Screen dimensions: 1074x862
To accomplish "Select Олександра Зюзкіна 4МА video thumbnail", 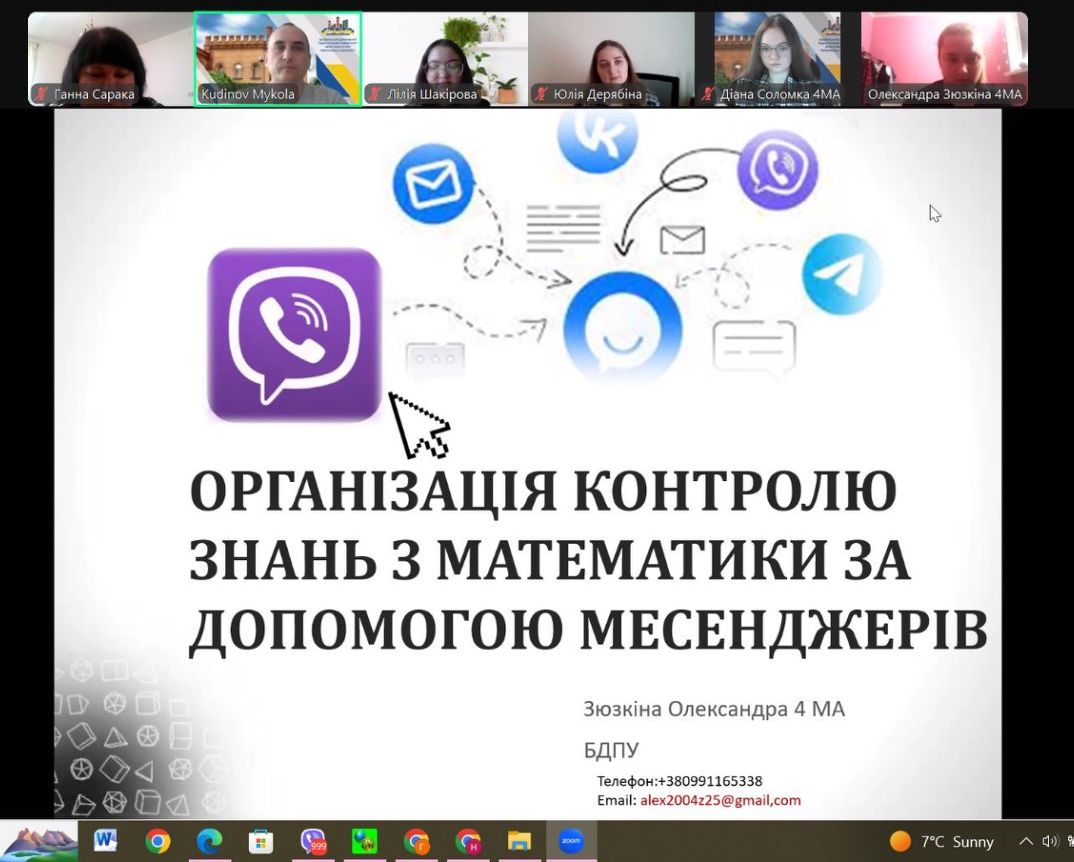I will click(x=945, y=59).
